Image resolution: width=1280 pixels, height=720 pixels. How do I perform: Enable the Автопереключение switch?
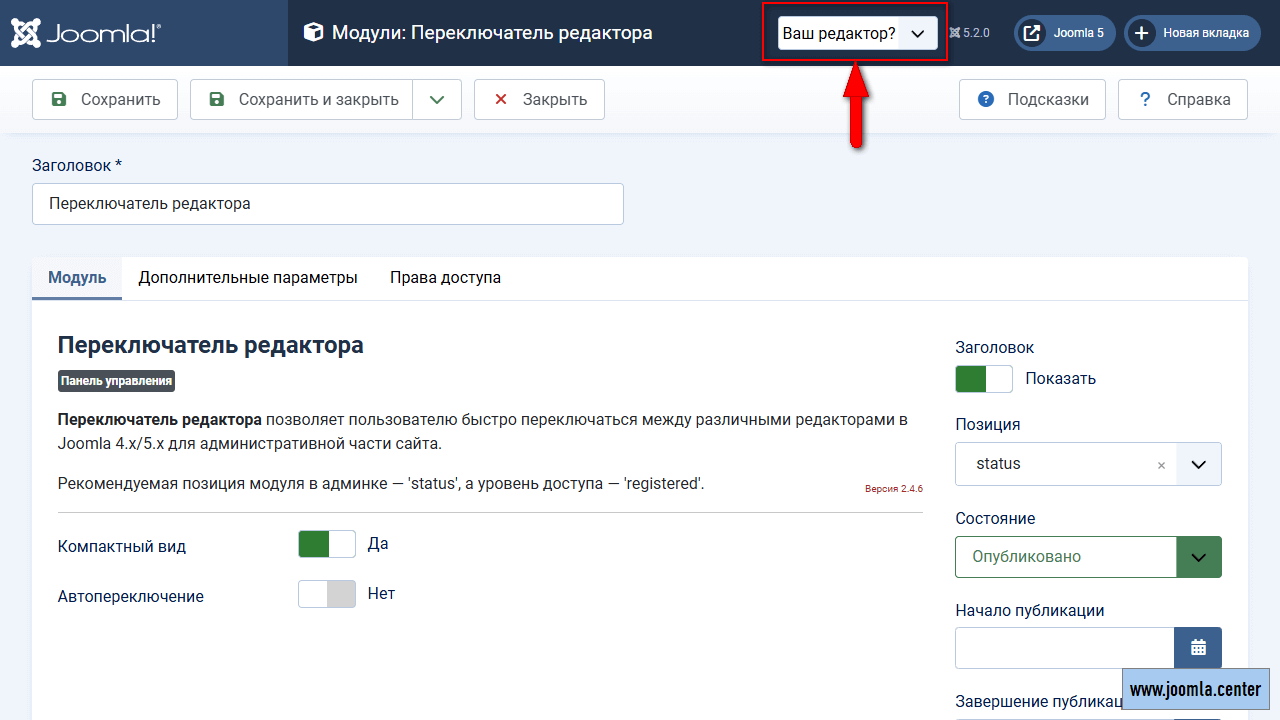click(x=327, y=594)
